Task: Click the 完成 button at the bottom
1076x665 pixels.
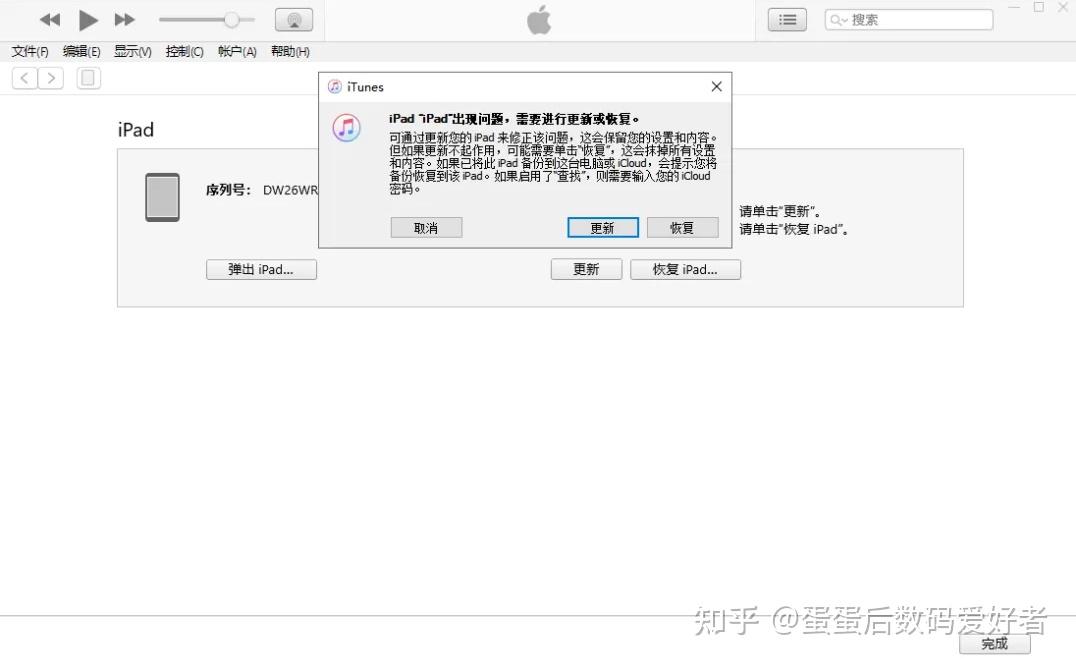Action: [x=995, y=644]
